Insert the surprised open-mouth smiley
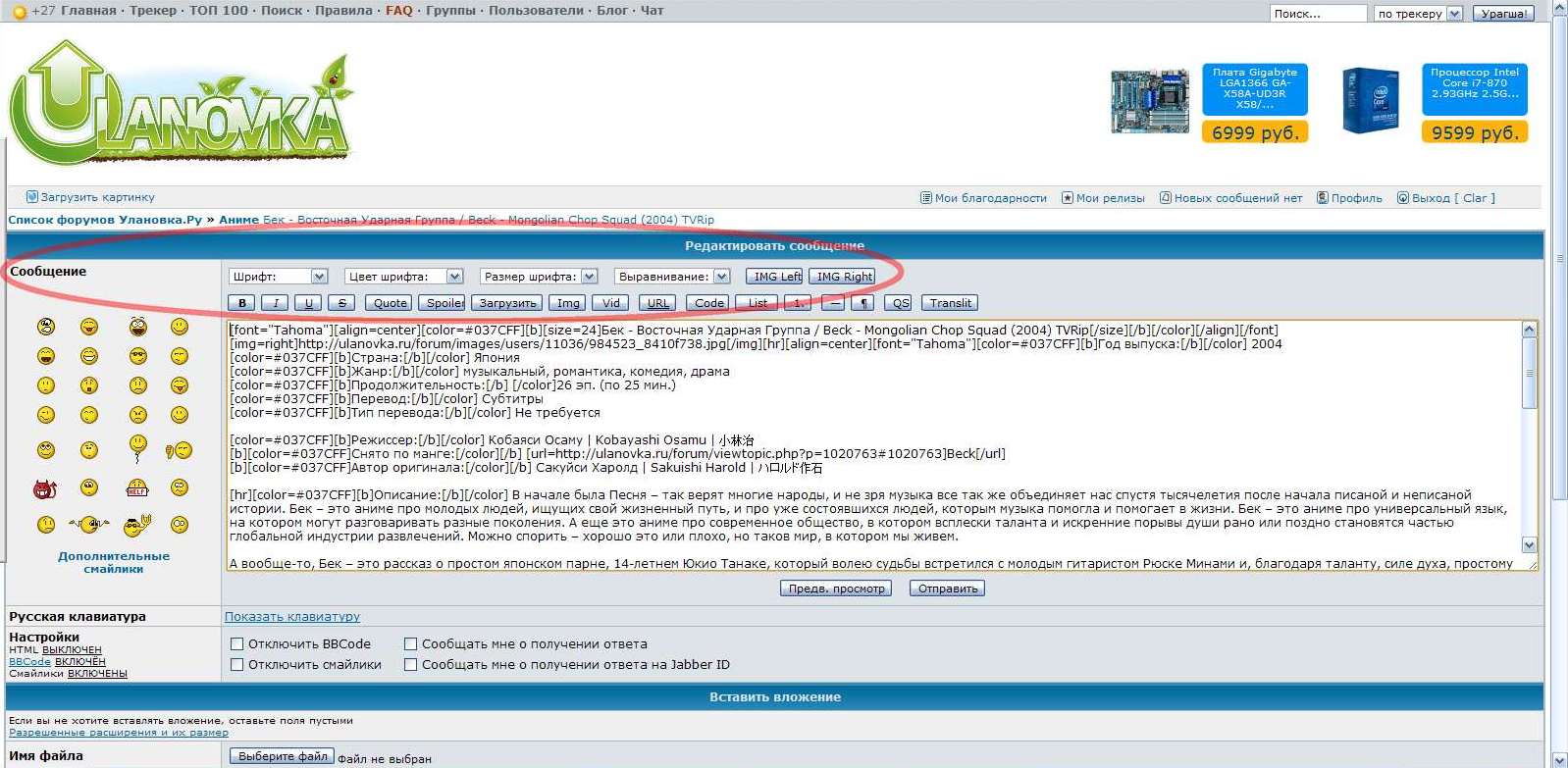Screen dimensions: 1568x768 point(89,385)
